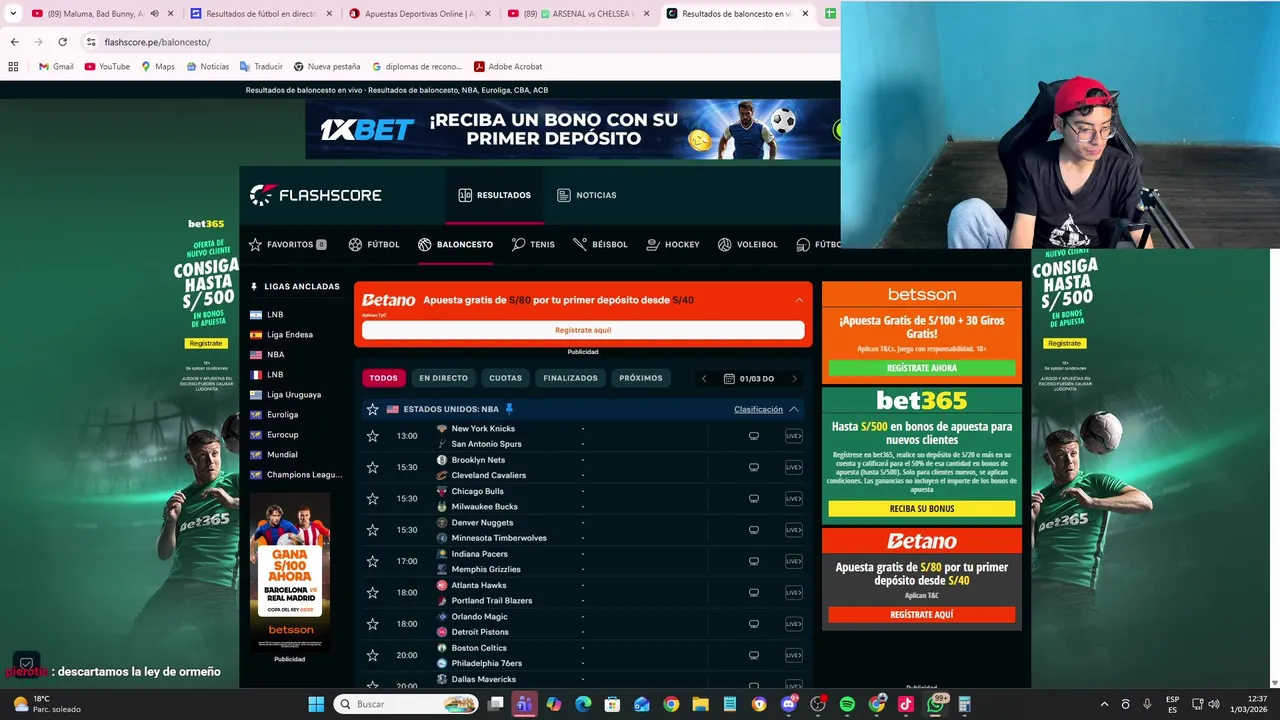The height and width of the screenshot is (720, 1280).
Task: Open FAVORITOS in sports menu
Action: click(287, 244)
